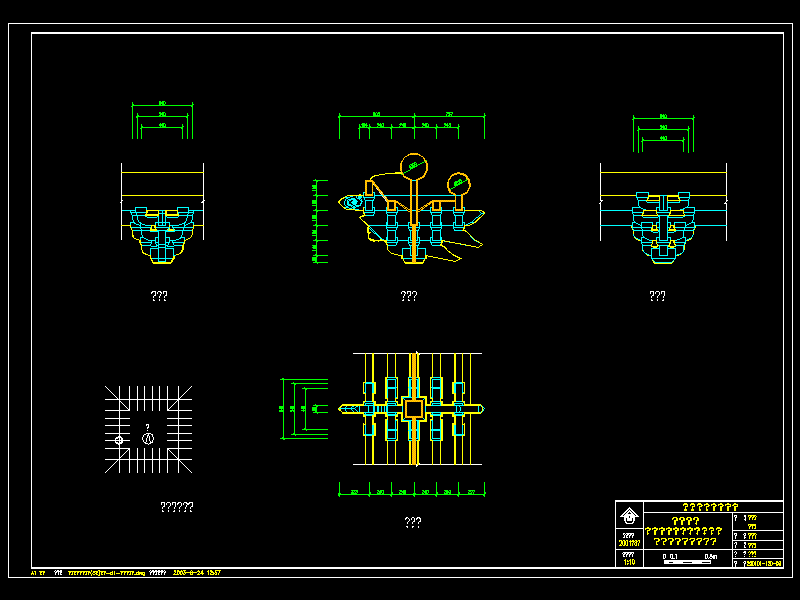The width and height of the screenshot is (800, 600).
Task: Click the house logo in the title block
Action: tap(629, 516)
